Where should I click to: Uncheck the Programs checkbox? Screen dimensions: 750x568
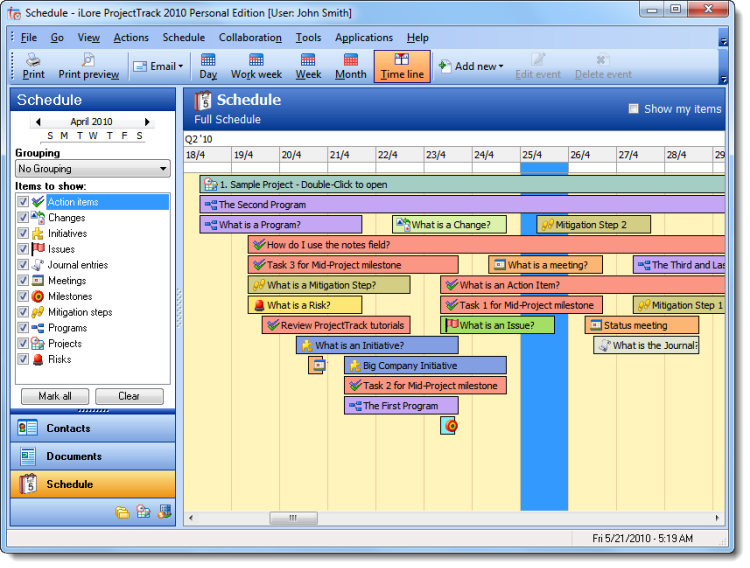(x=23, y=328)
